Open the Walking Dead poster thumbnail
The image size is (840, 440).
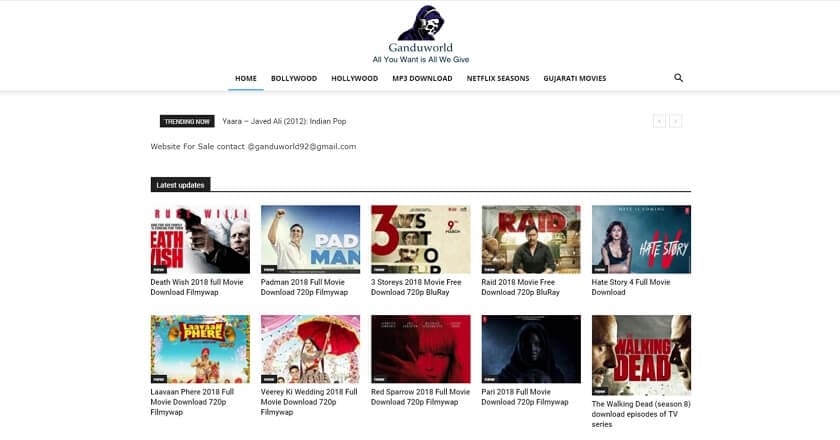[641, 355]
